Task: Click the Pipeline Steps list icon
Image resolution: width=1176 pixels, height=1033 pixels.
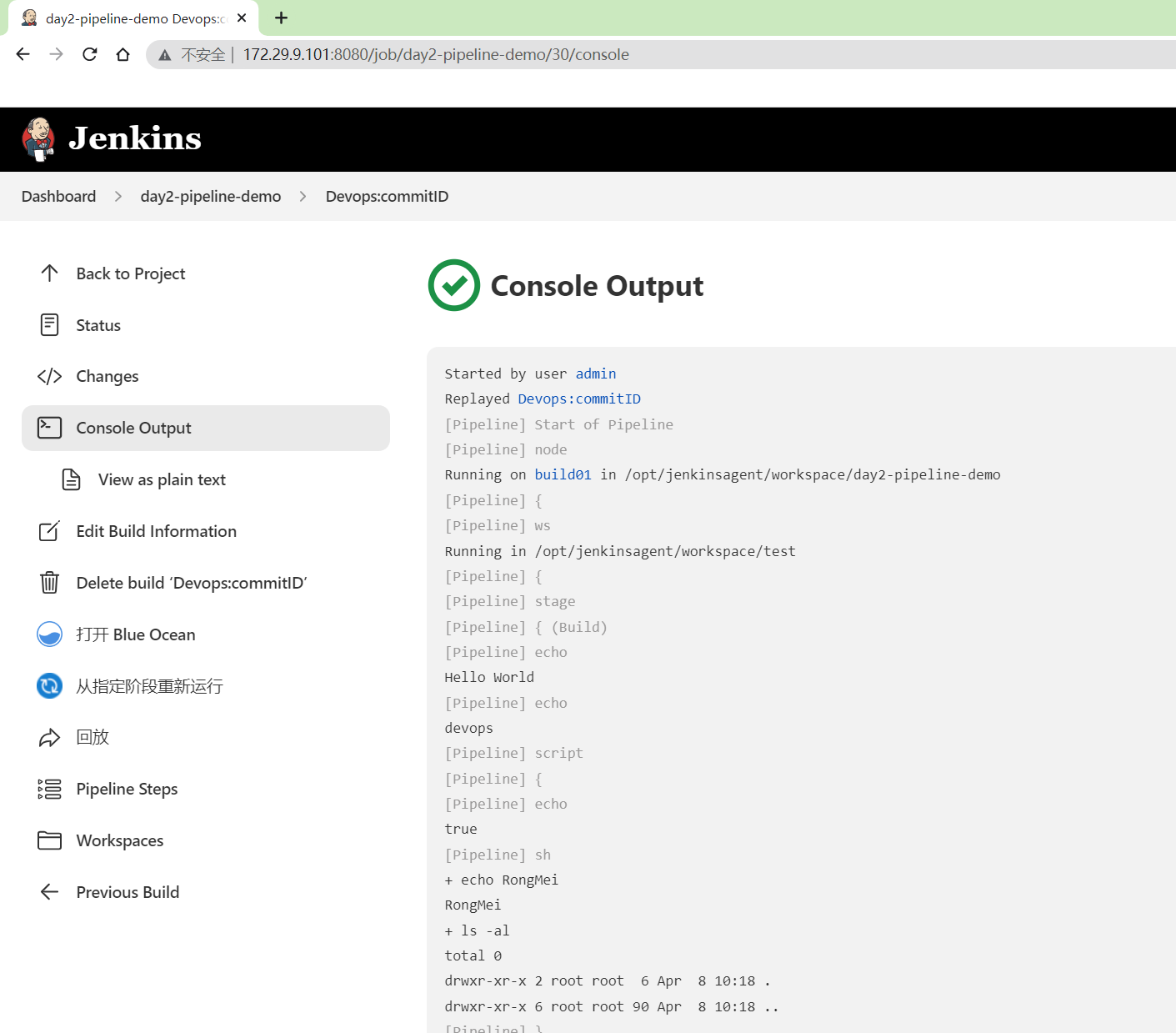Action: coord(49,789)
